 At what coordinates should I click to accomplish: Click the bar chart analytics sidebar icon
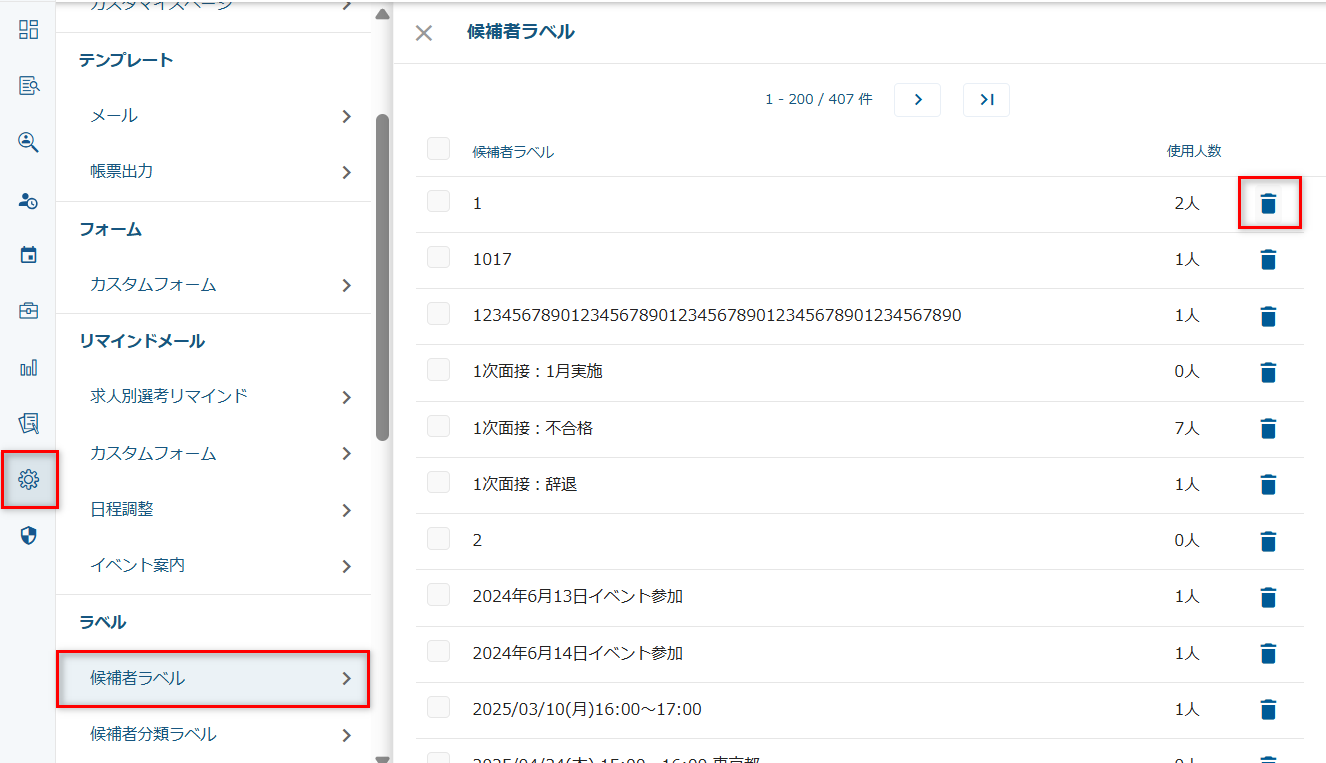click(29, 368)
